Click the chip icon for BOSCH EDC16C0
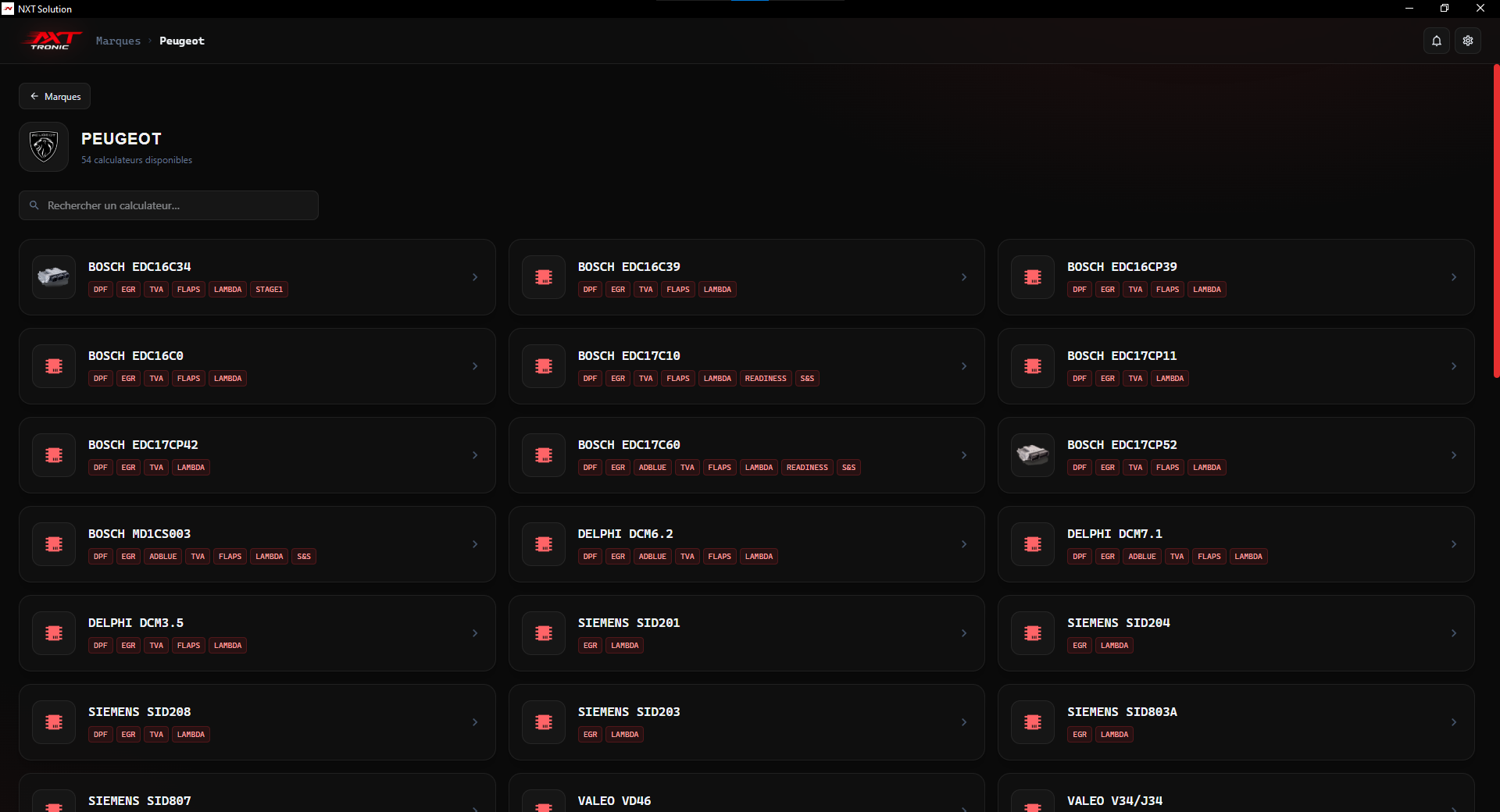Image resolution: width=1500 pixels, height=812 pixels. [x=54, y=366]
